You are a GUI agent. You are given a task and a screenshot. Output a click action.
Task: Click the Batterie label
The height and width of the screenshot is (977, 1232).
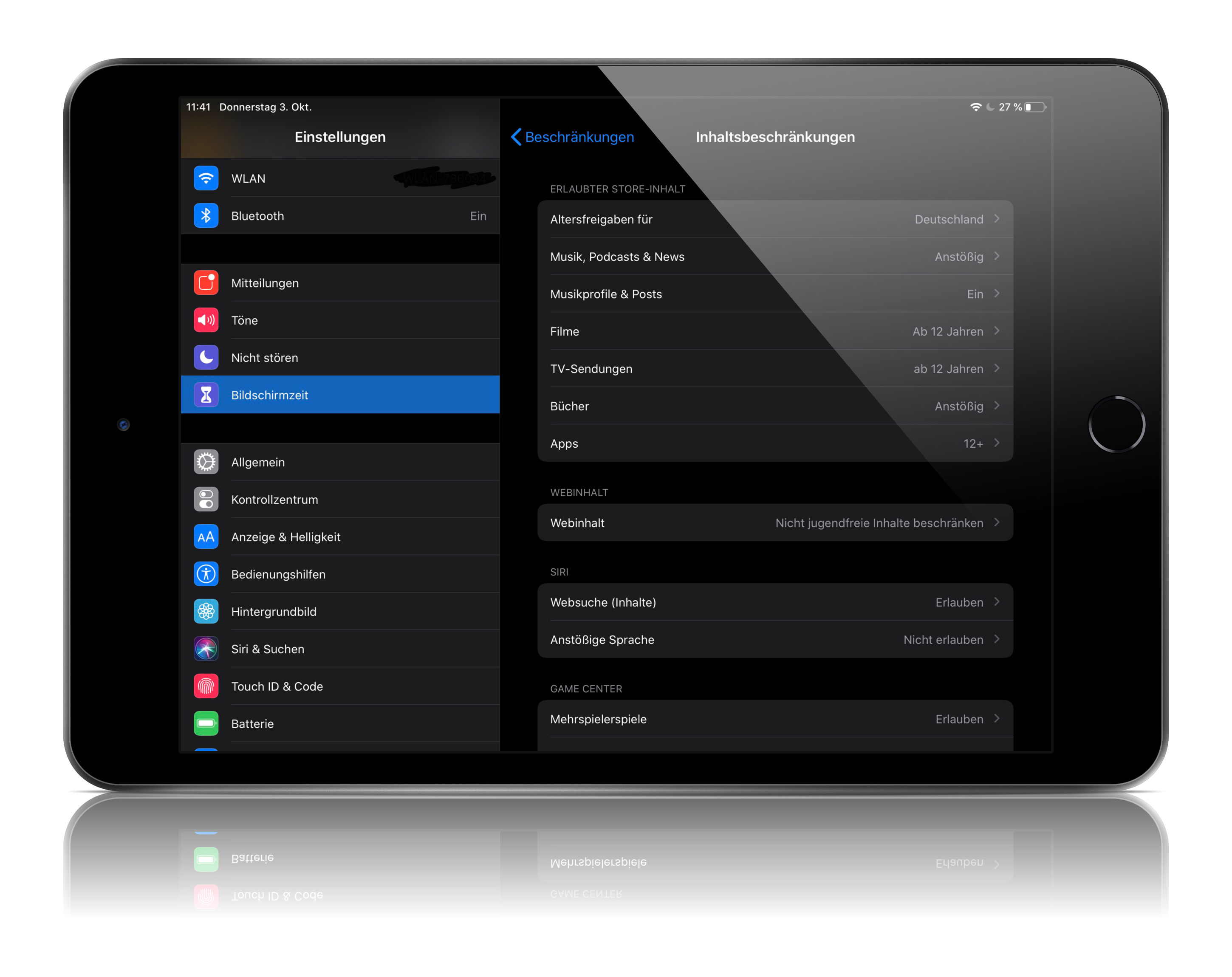tap(252, 724)
